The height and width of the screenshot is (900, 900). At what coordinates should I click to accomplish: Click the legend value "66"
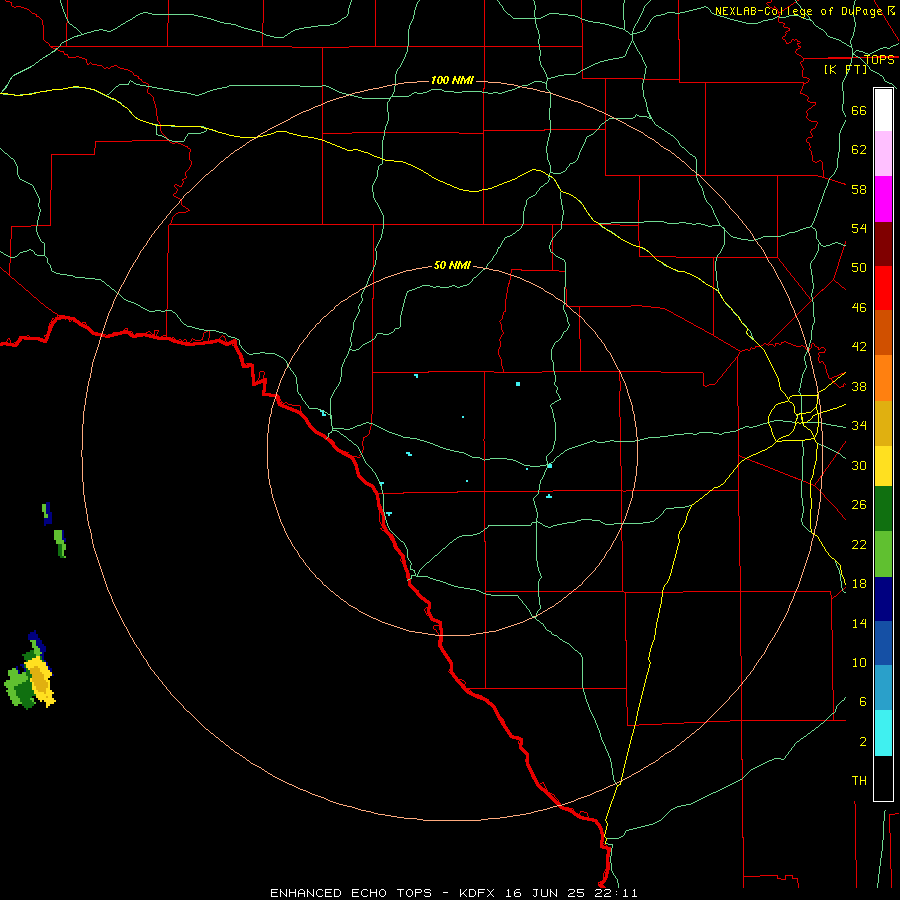coord(859,111)
